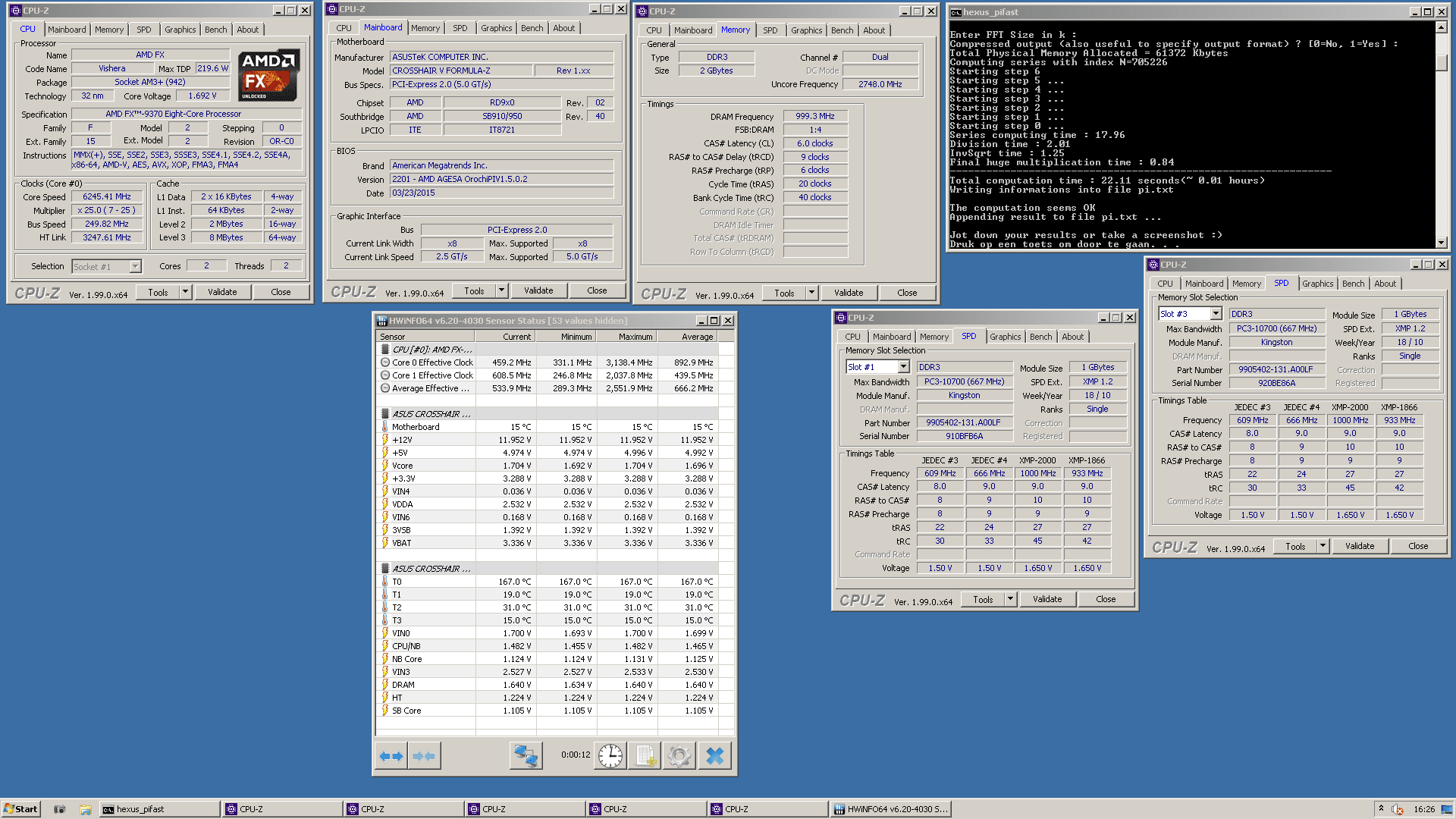Screen dimensions: 1456x819
Task: Click the Windows Start button
Action: pyautogui.click(x=20, y=809)
